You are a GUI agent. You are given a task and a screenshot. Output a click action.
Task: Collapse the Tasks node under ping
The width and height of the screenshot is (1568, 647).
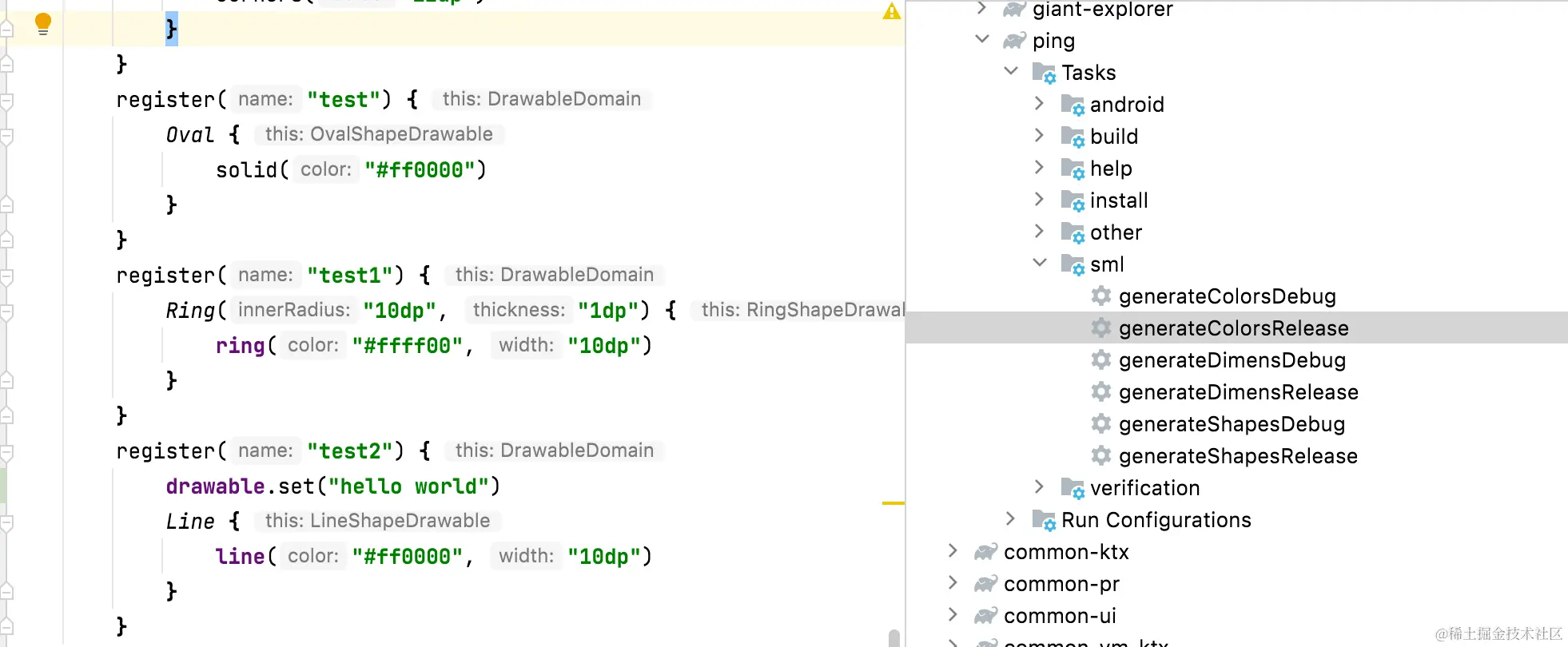tap(1011, 71)
